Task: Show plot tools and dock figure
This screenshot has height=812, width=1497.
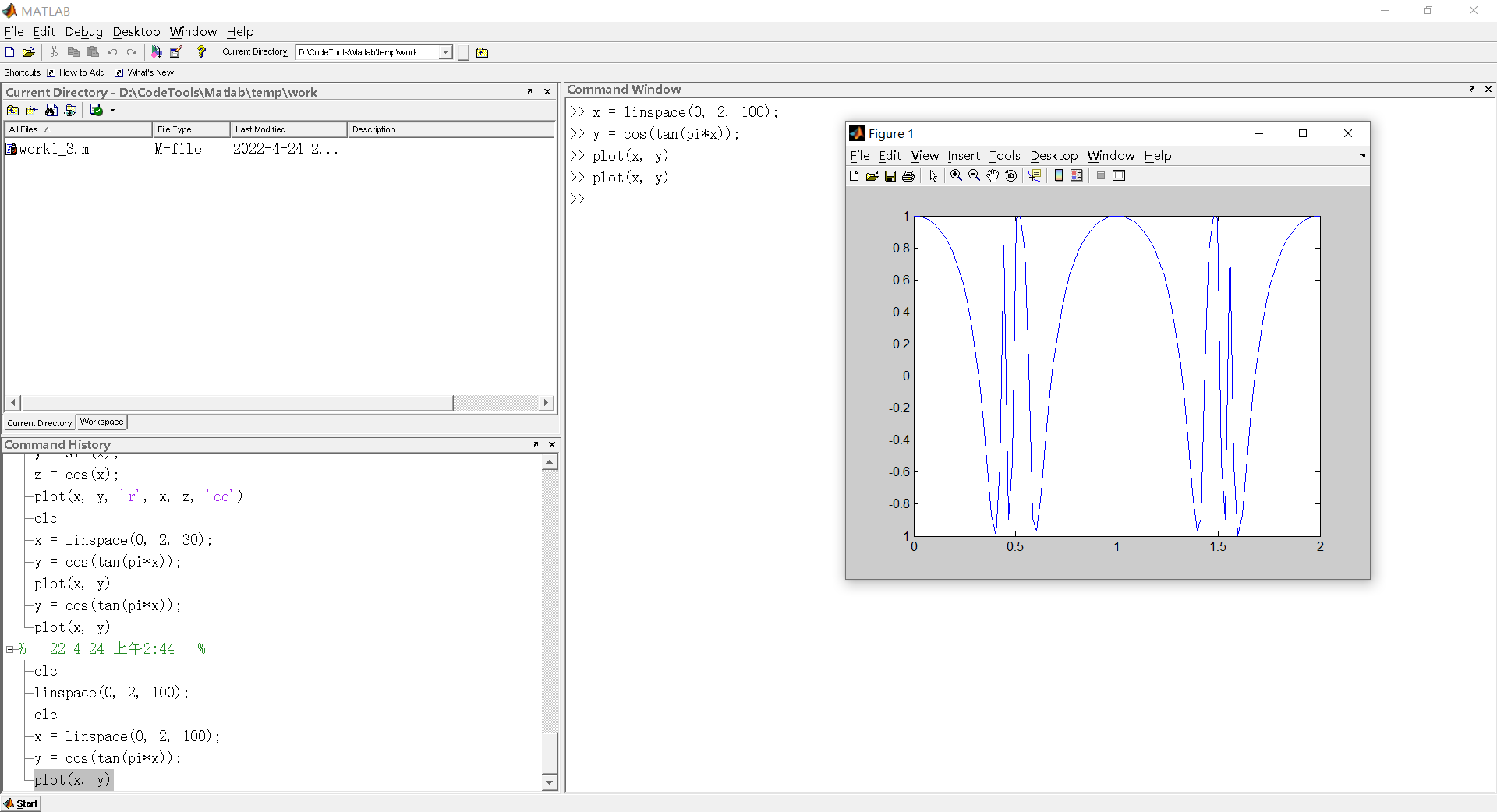Action: point(1119,175)
